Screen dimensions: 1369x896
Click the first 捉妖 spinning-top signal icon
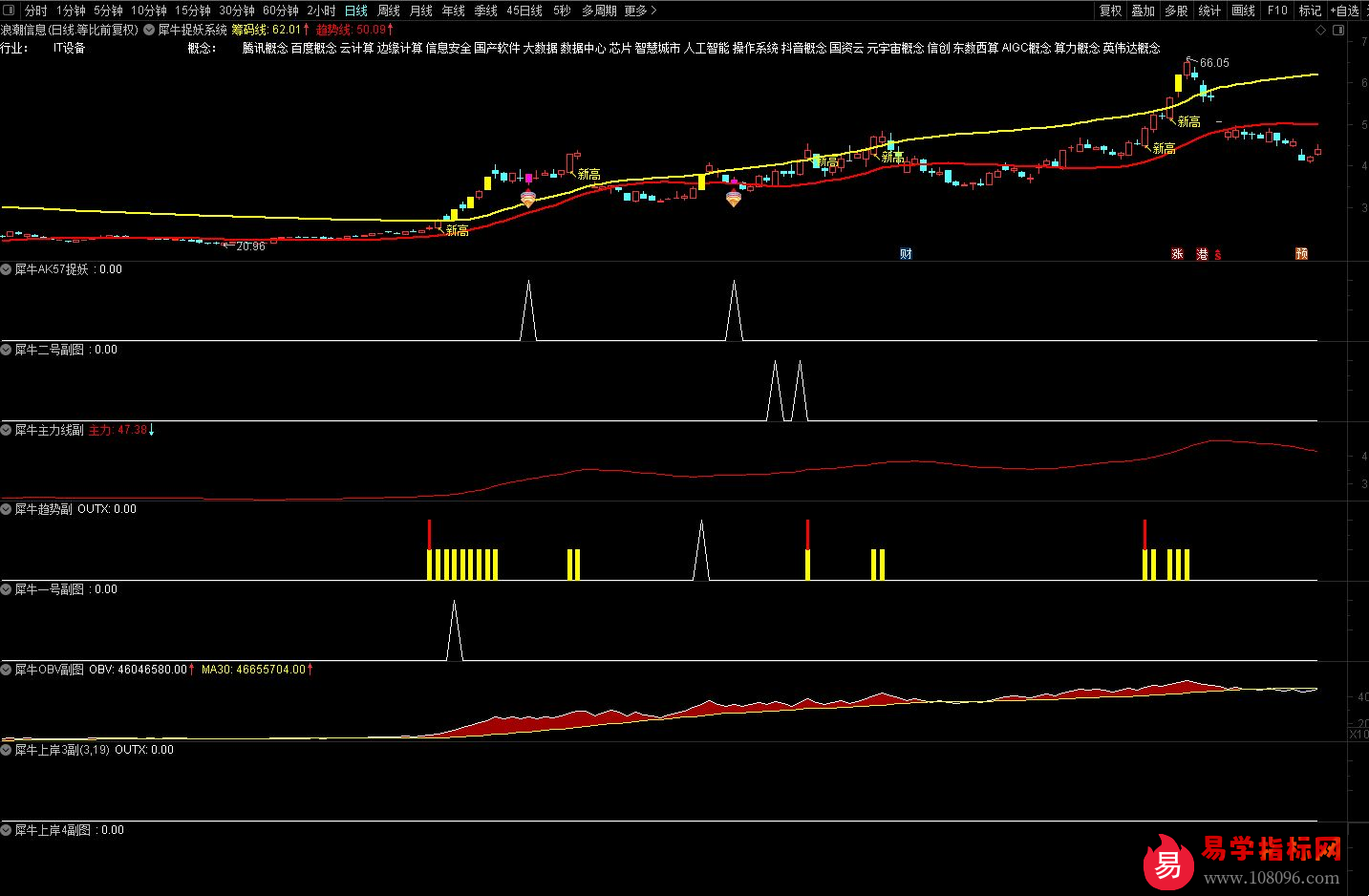point(528,199)
